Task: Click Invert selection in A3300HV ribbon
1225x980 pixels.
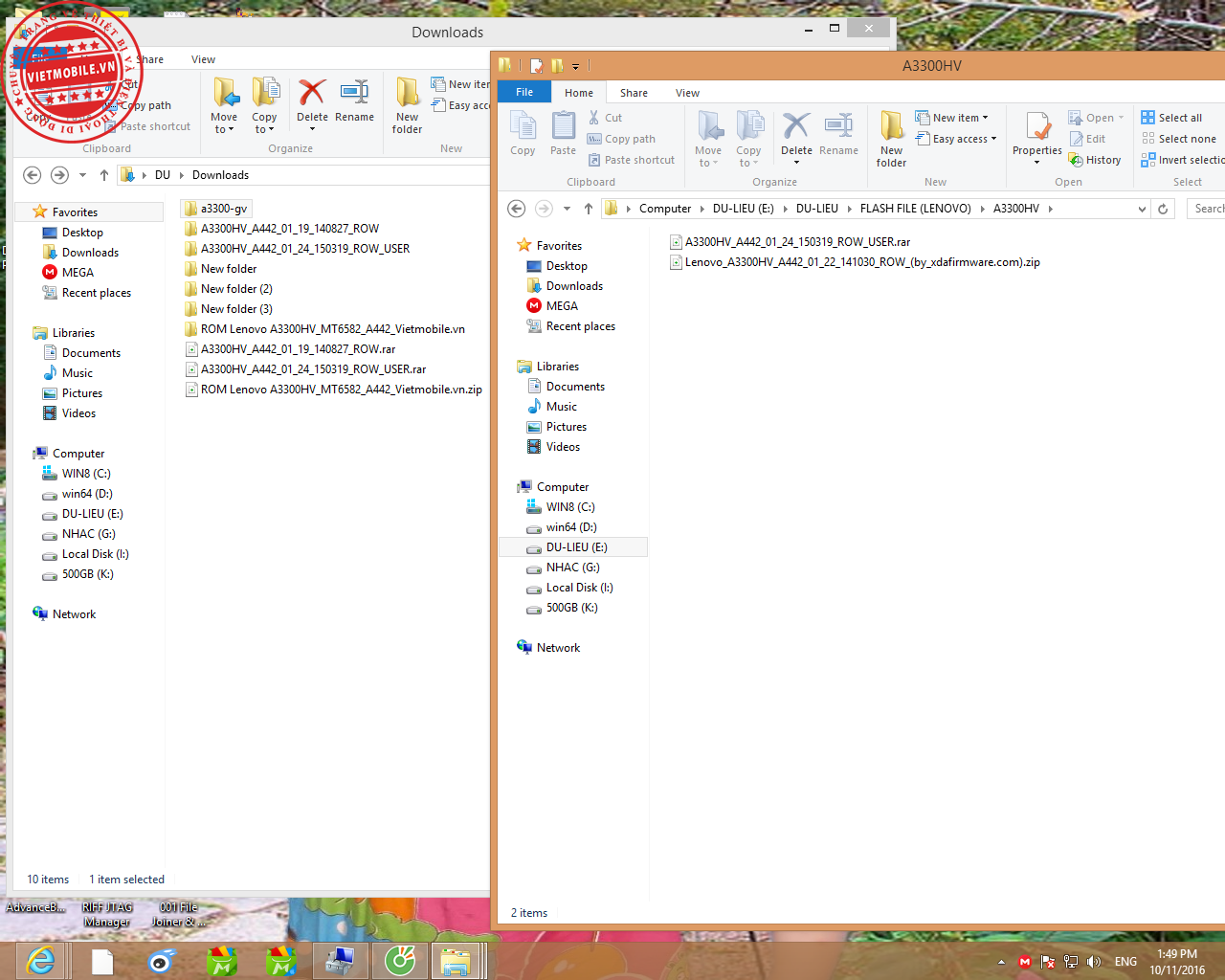Action: 1182,160
